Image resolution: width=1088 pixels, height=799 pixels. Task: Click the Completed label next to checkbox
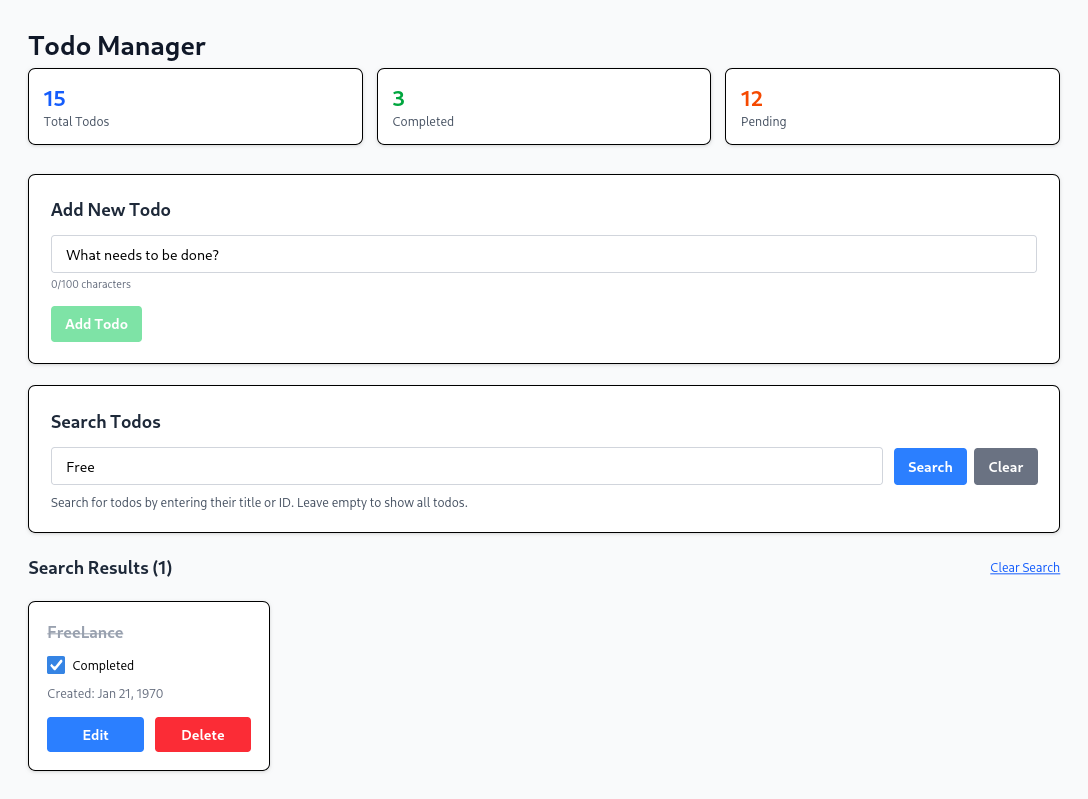coord(102,665)
